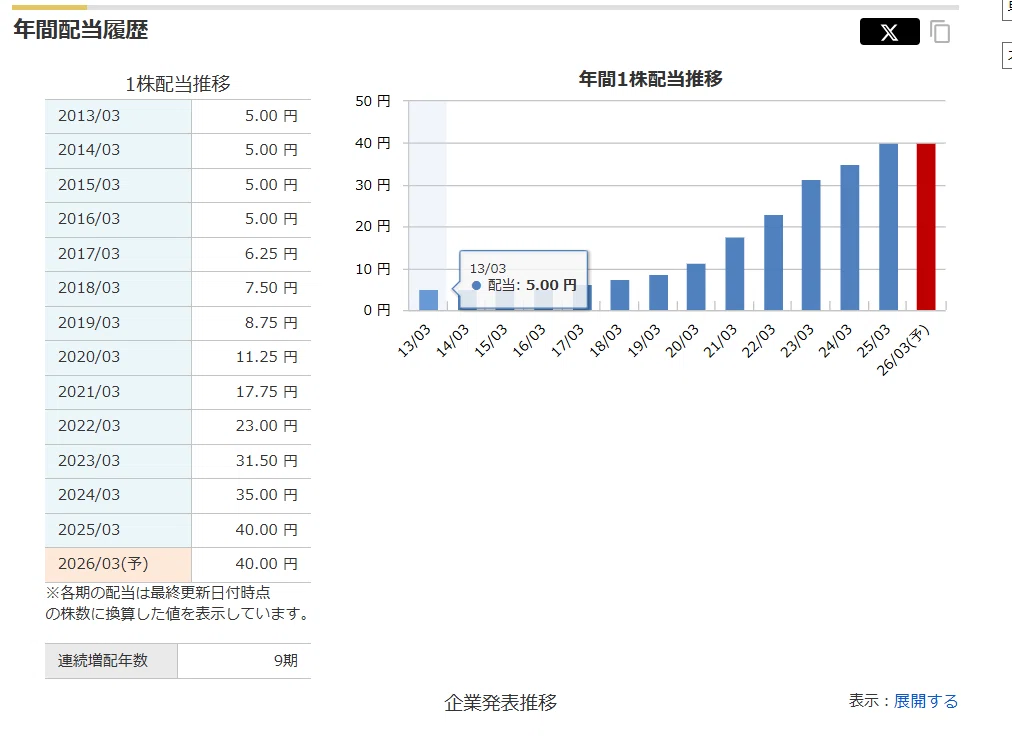The image size is (1012, 743).
Task: Click the 30 円 y-axis label
Action: [373, 185]
